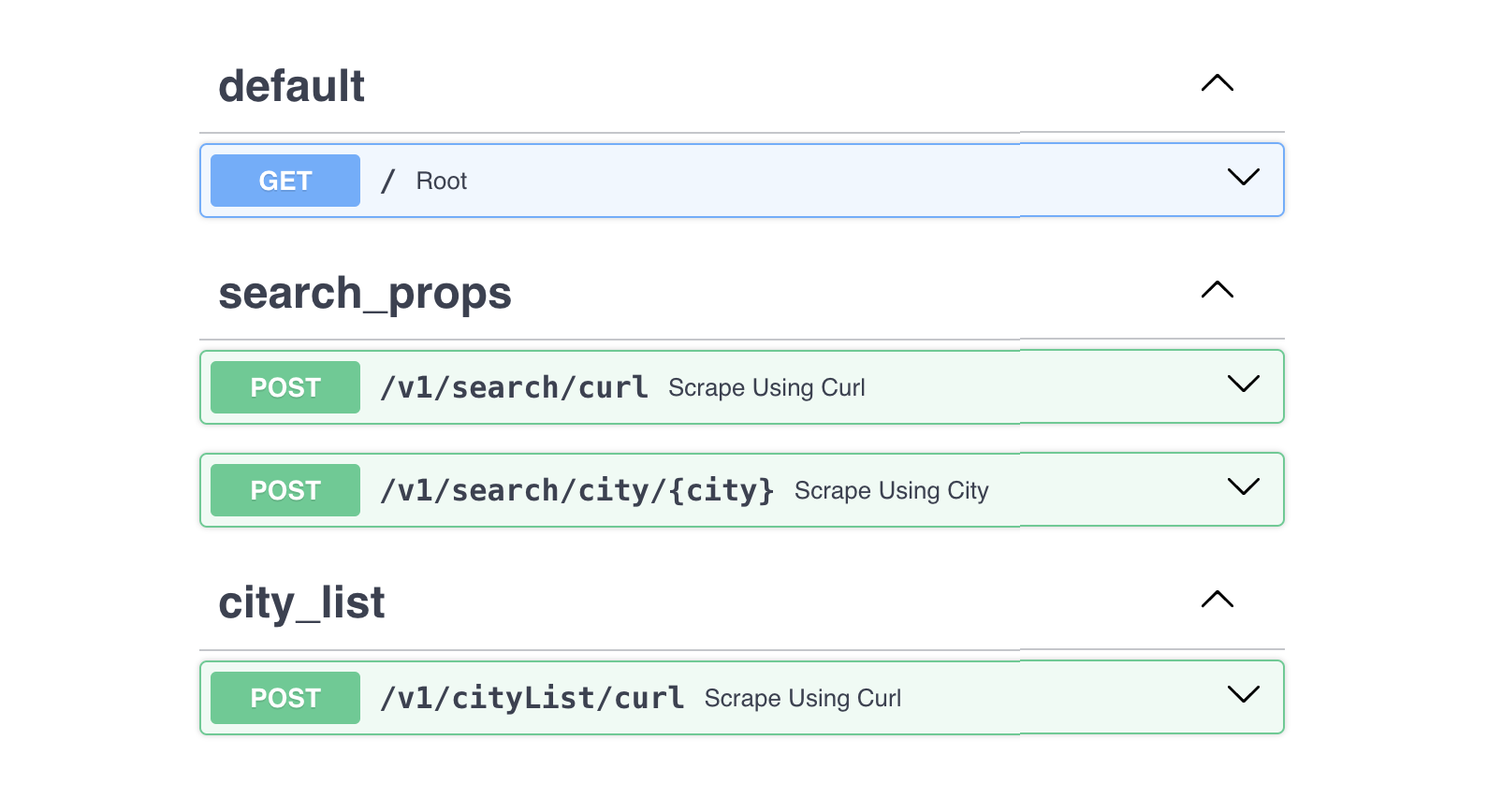Click the POST badge on /v1/search/city/{city}

284,489
